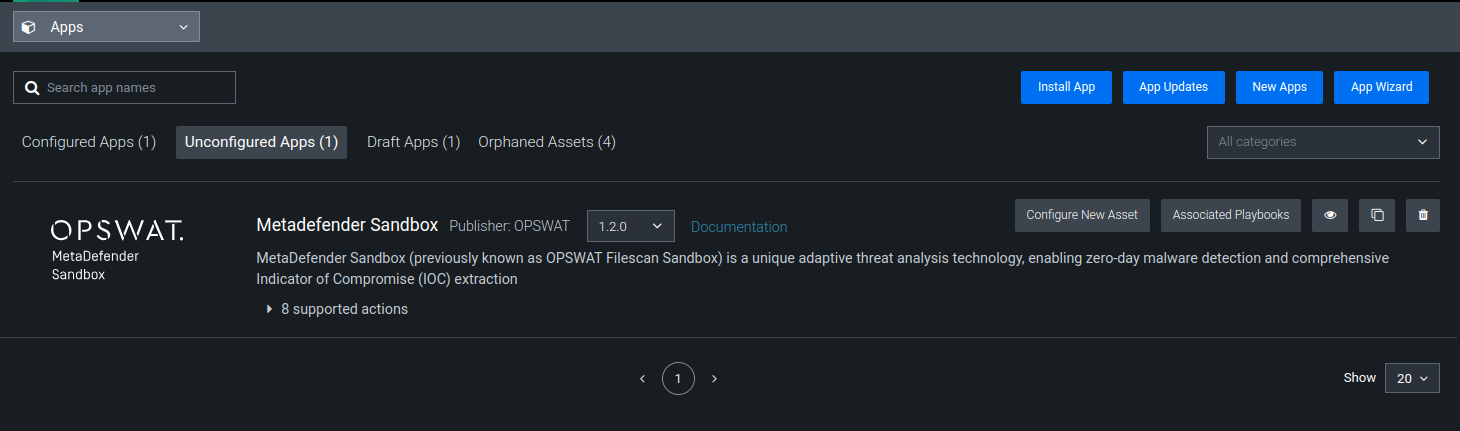The height and width of the screenshot is (431, 1460).
Task: Go to next page with right chevron
Action: pyautogui.click(x=714, y=379)
